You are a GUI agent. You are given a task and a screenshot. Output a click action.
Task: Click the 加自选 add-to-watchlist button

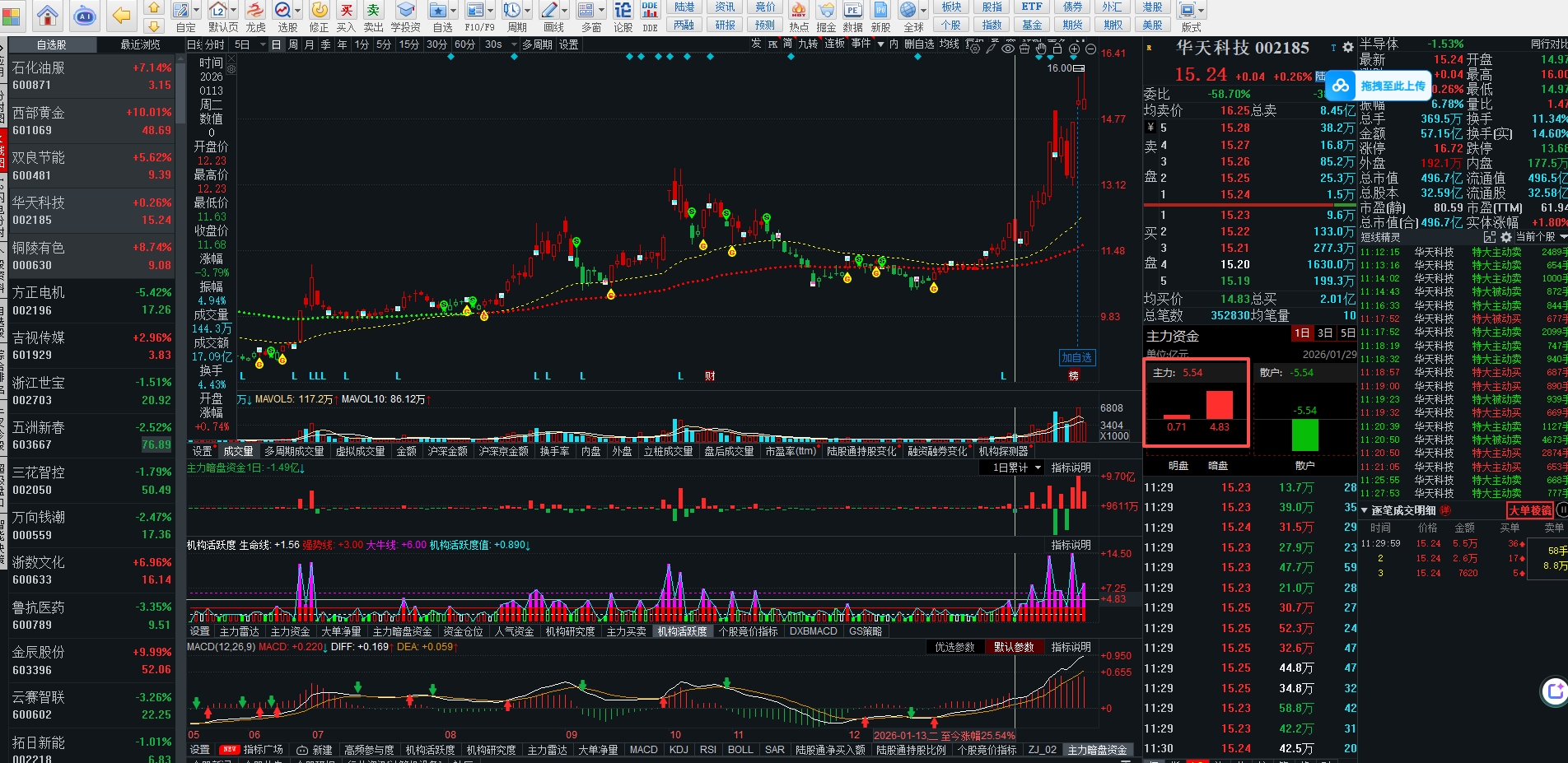[x=1076, y=357]
